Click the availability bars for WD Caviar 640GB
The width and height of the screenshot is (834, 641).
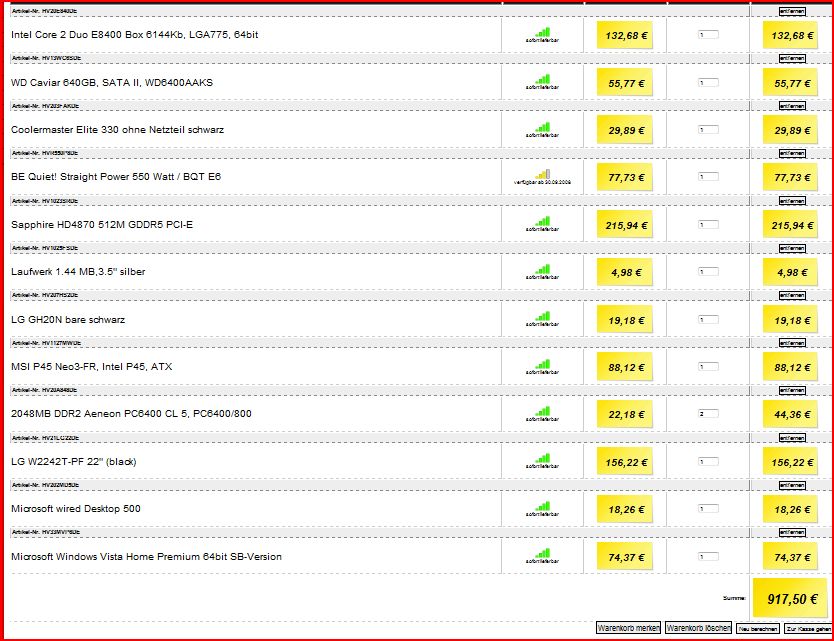543,80
